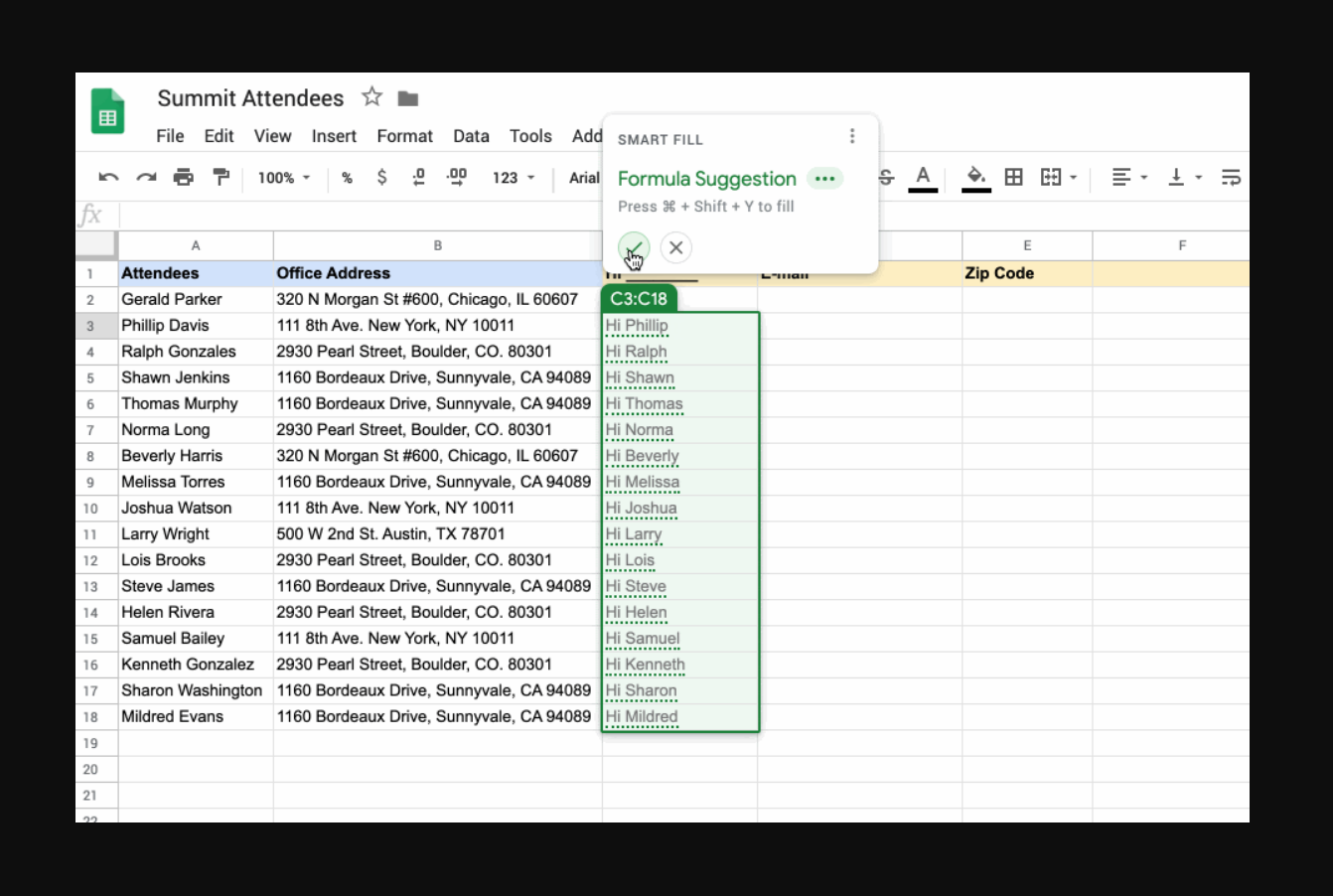
Task: Toggle strikethrough formatting
Action: [884, 177]
